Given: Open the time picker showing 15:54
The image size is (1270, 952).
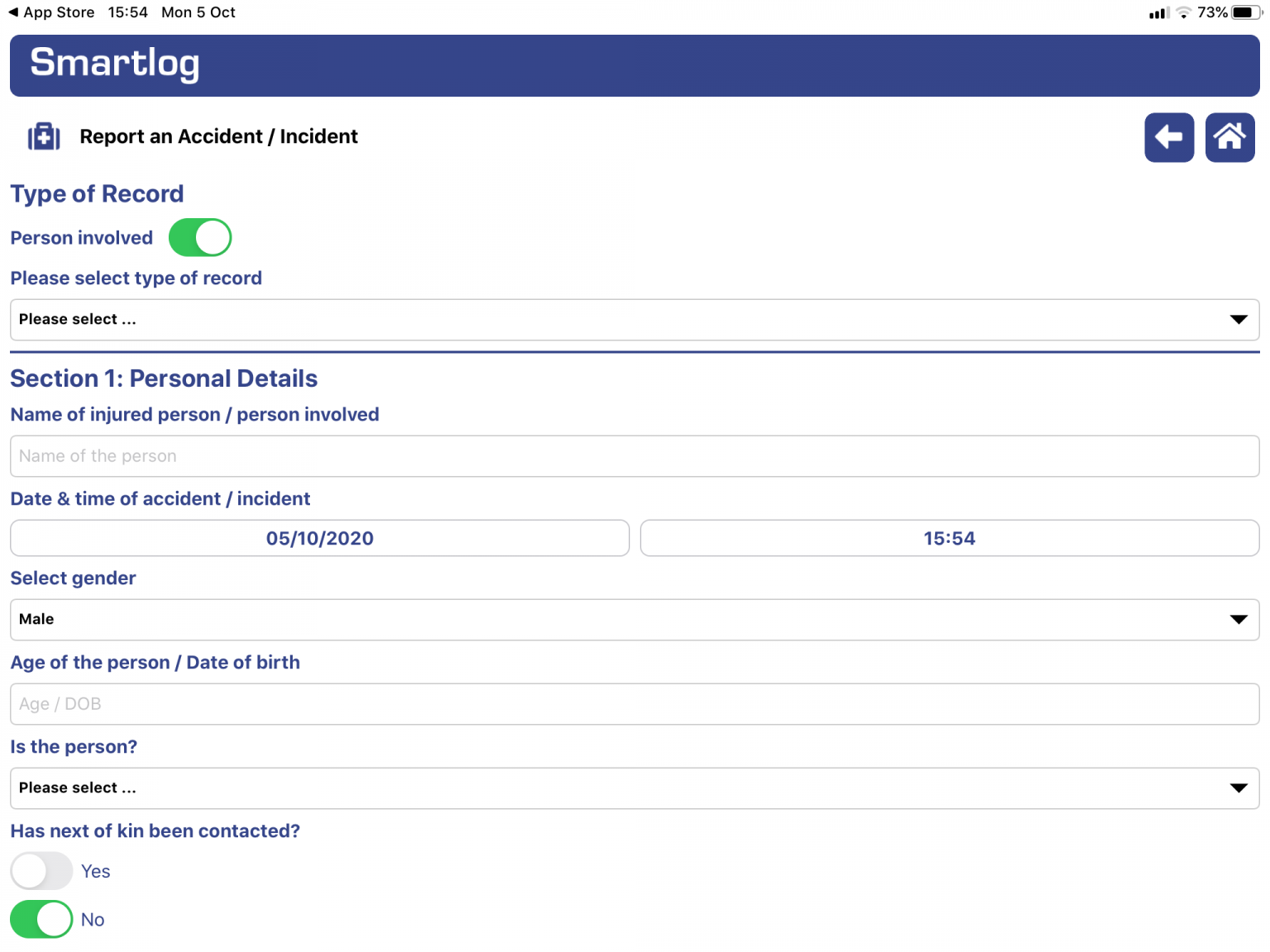Looking at the screenshot, I should (x=948, y=538).
